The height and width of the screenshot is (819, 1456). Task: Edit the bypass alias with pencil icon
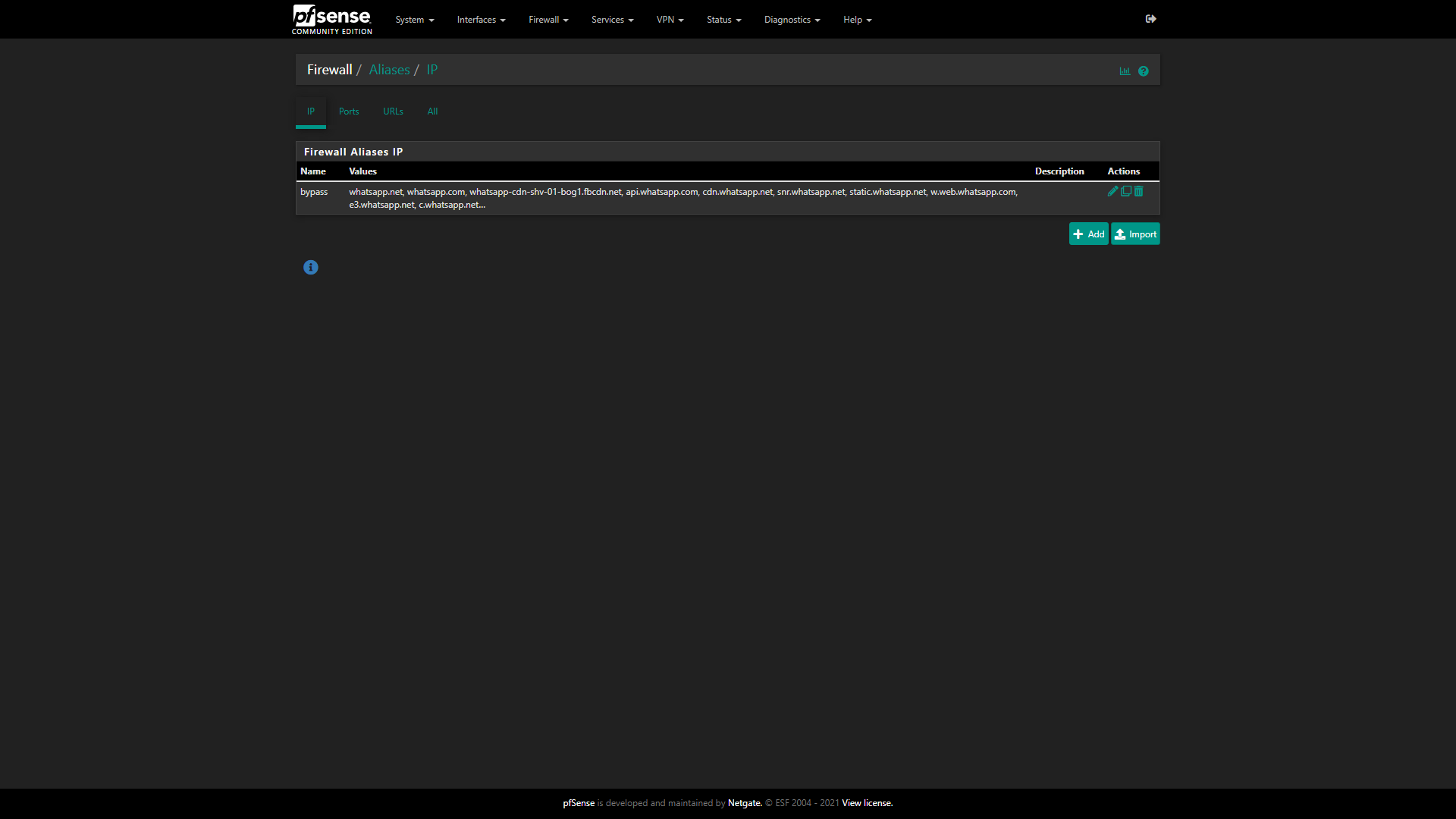(x=1112, y=192)
